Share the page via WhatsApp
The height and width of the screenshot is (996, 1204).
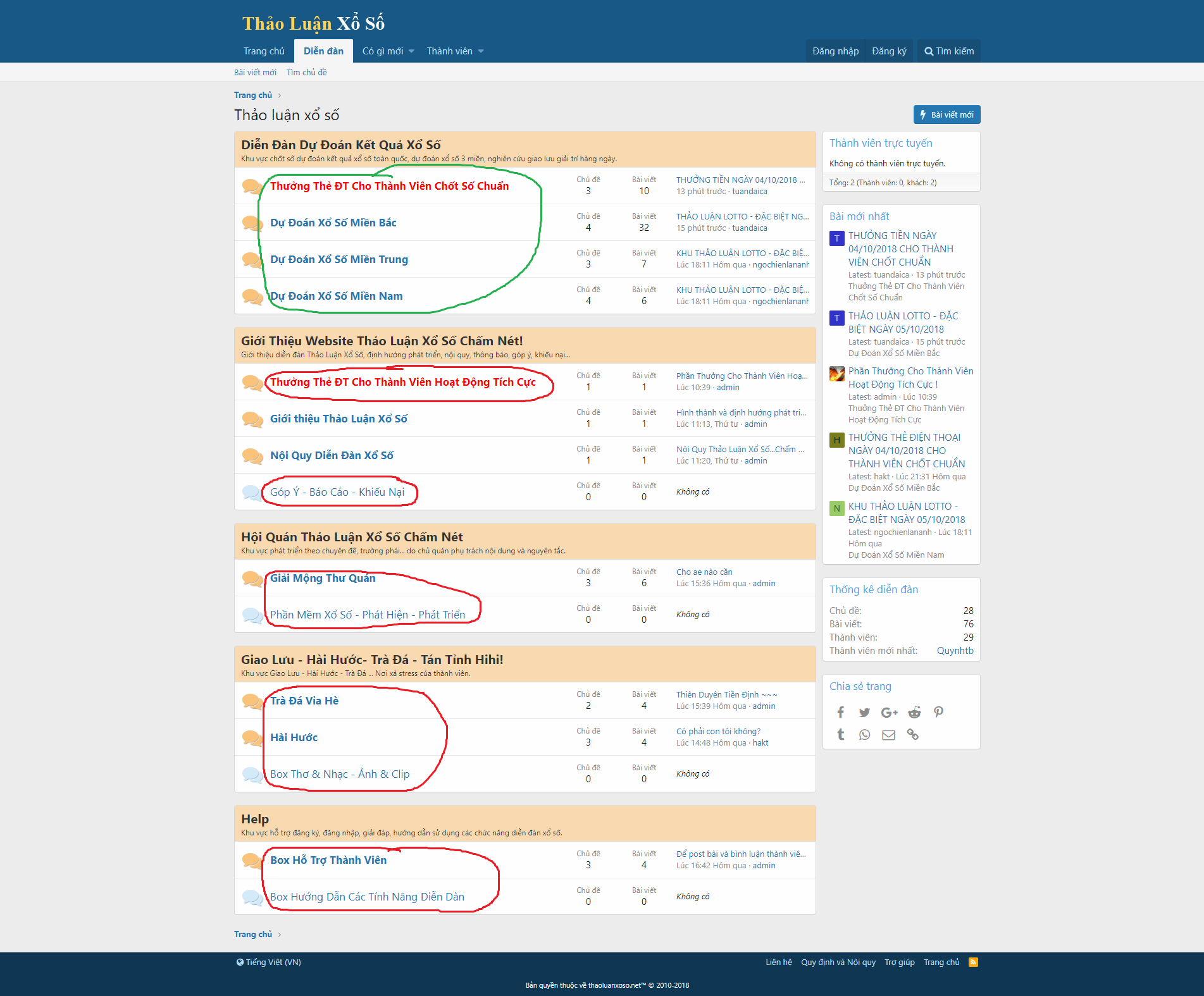coord(864,734)
